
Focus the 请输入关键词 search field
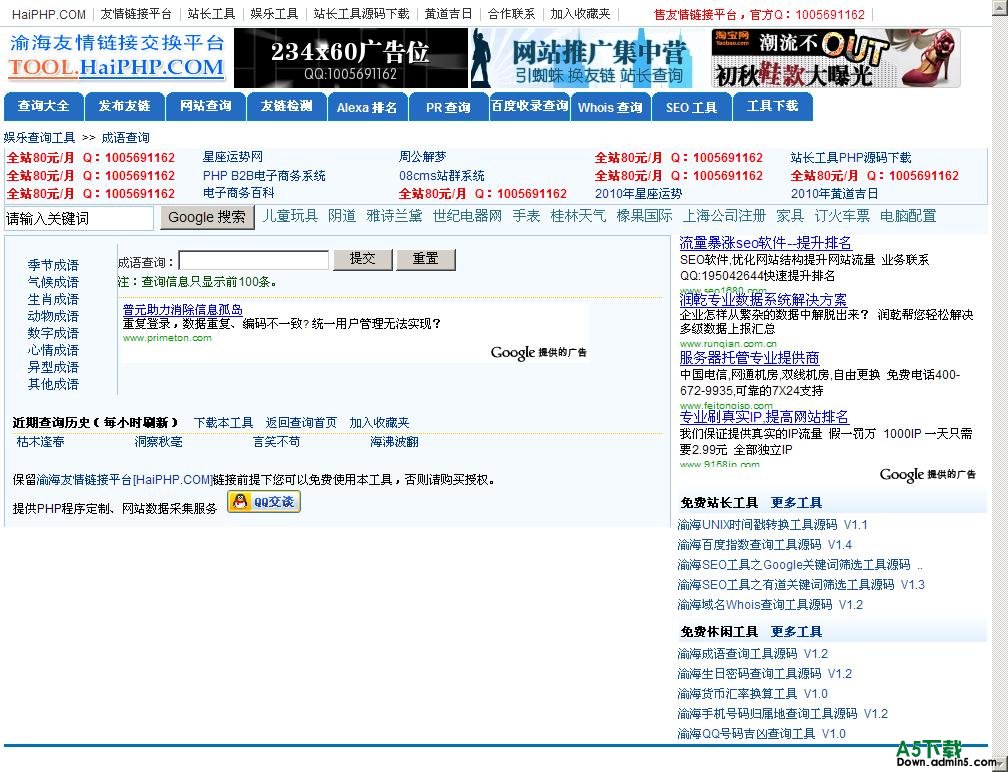pyautogui.click(x=79, y=219)
